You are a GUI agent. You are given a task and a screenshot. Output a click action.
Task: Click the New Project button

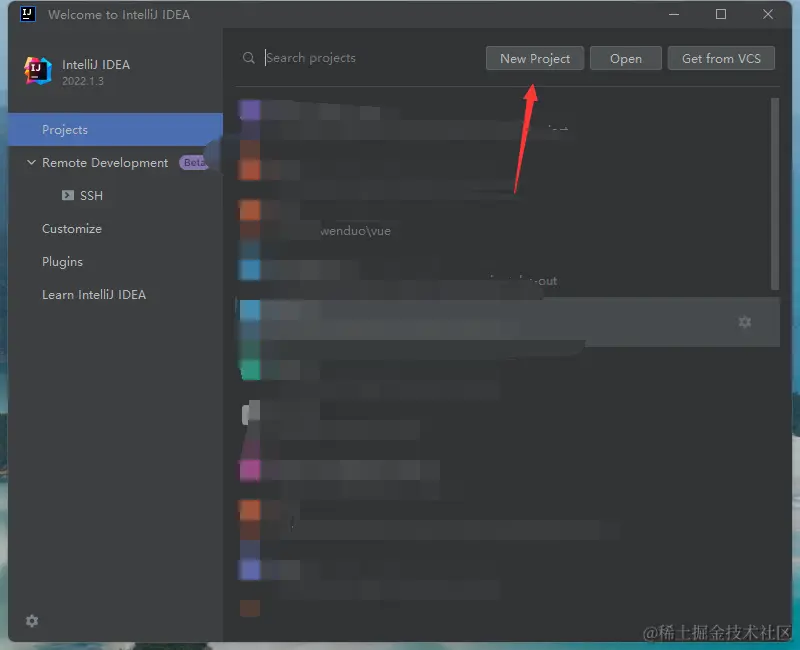[x=535, y=59]
